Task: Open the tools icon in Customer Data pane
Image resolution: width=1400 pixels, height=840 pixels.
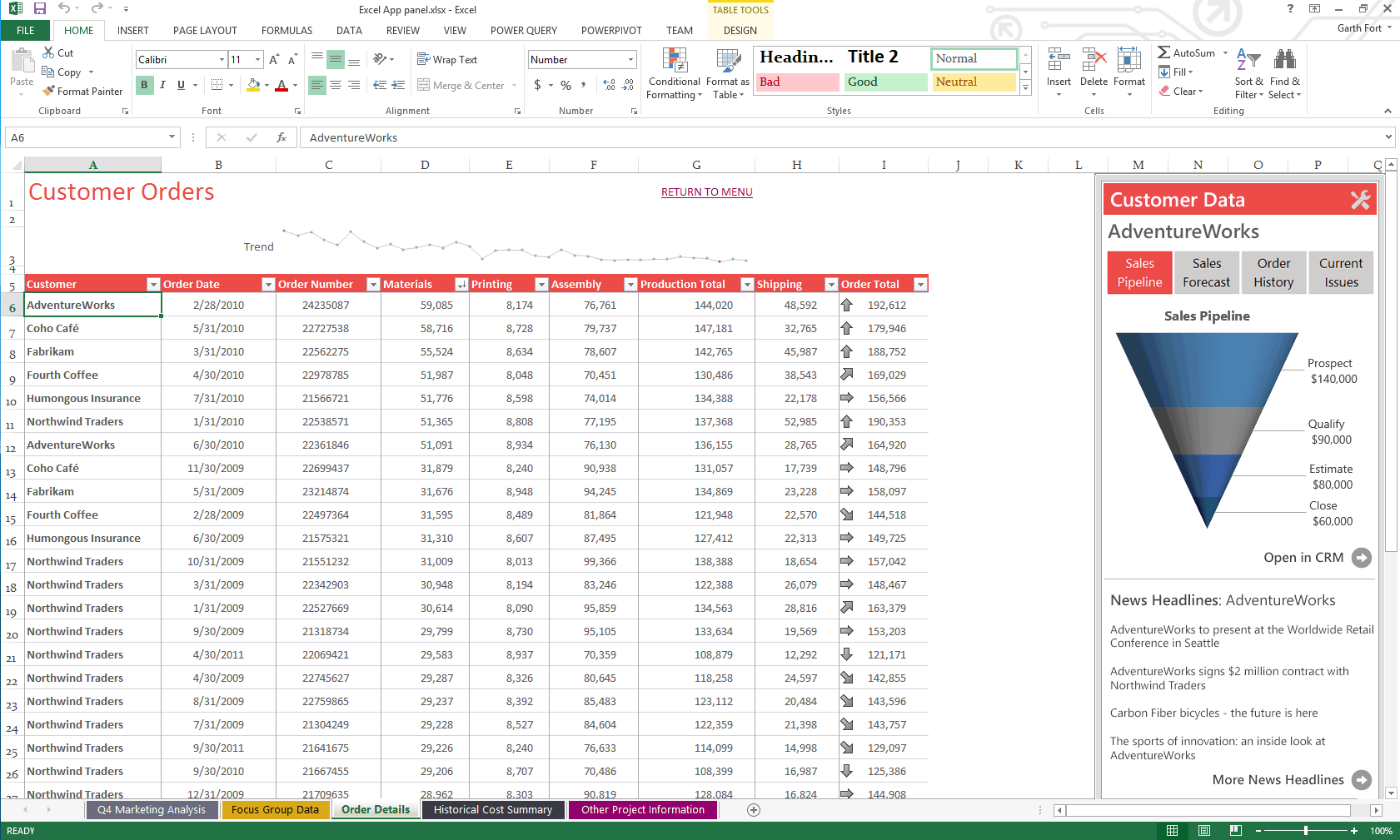Action: (1360, 200)
